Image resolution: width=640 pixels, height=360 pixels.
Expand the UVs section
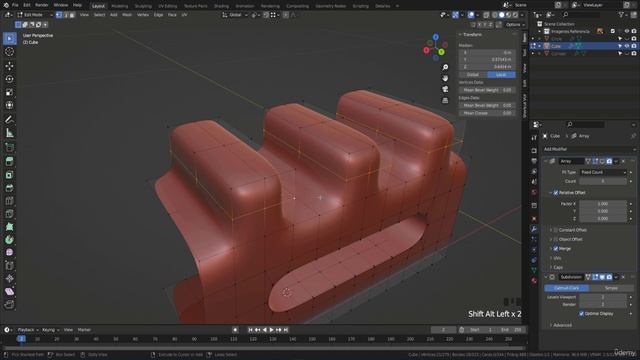(x=557, y=258)
